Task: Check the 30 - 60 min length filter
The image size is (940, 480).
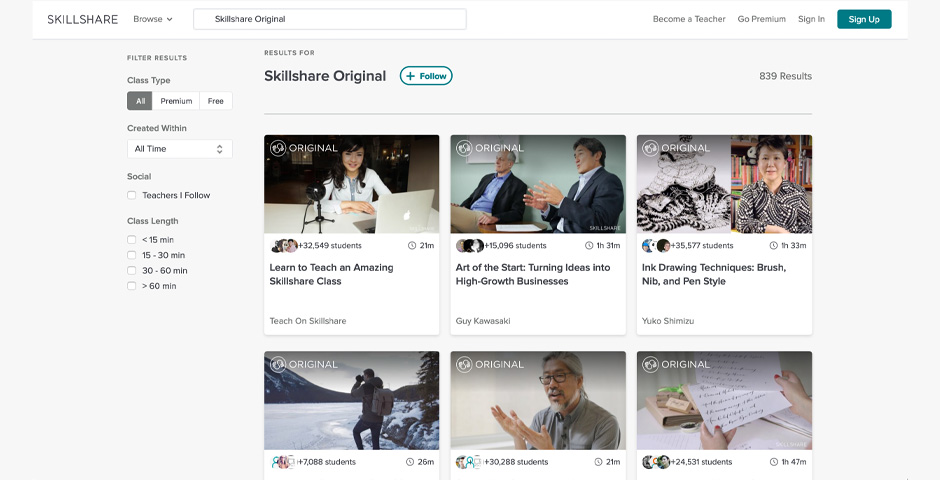Action: 131,271
